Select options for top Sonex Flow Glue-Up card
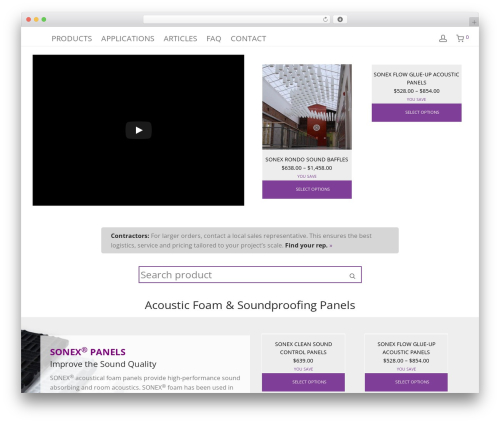The height and width of the screenshot is (423, 500). pos(417,112)
